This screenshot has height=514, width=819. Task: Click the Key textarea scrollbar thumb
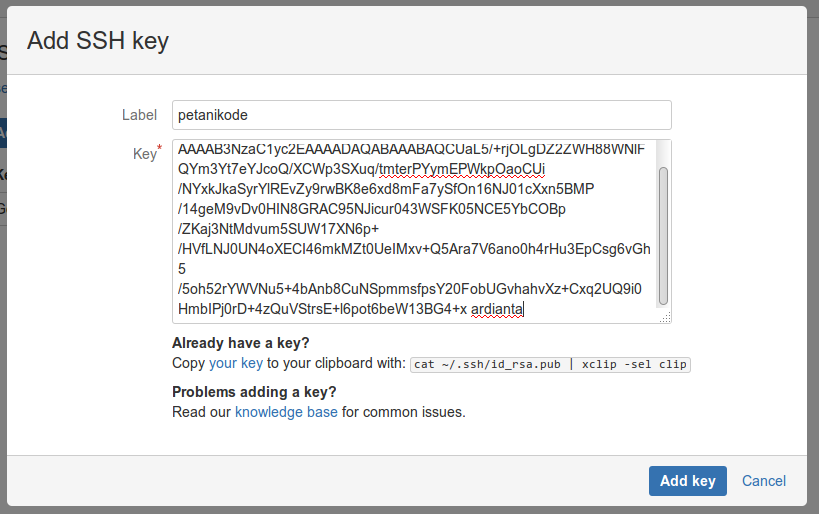663,236
